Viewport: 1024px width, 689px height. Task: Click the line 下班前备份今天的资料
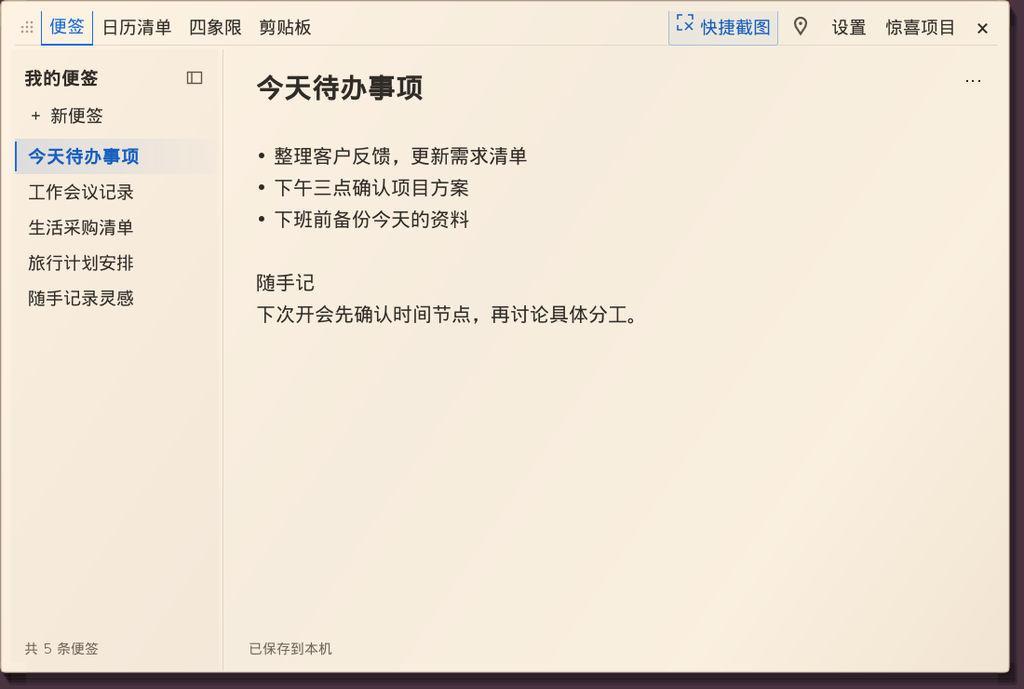pyautogui.click(x=371, y=219)
